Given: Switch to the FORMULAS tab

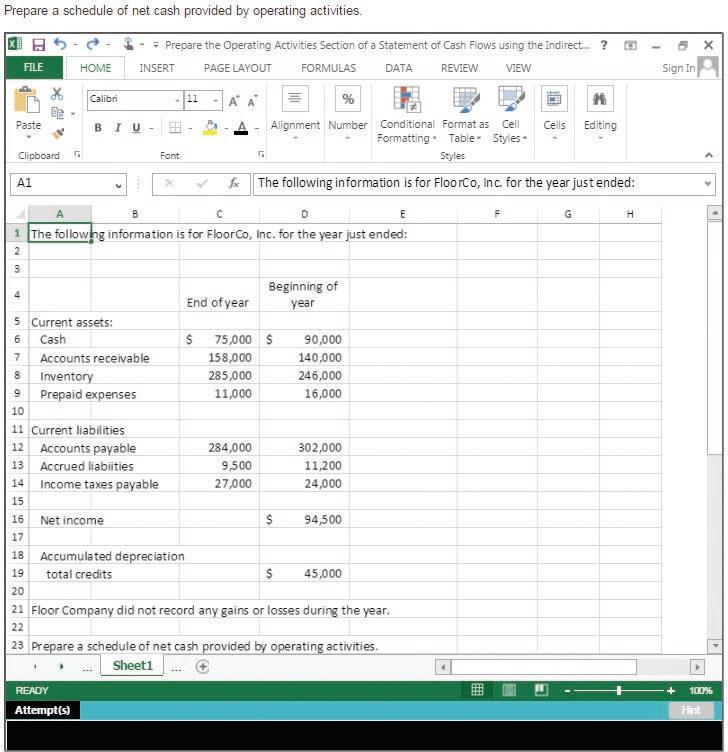Looking at the screenshot, I should tap(329, 68).
